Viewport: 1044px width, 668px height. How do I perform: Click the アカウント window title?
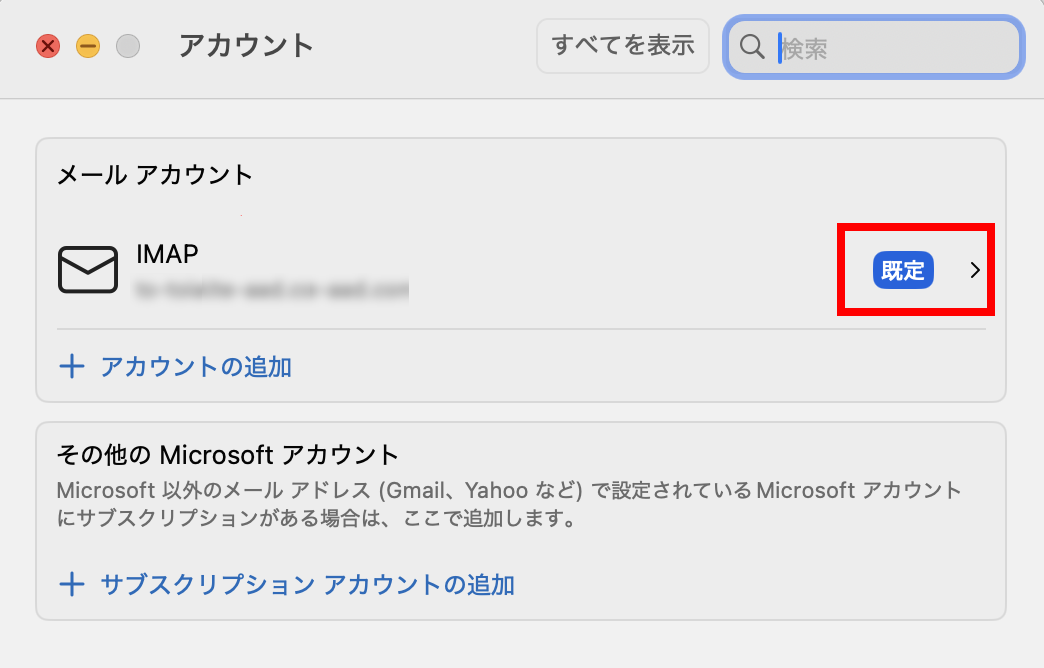[x=246, y=45]
